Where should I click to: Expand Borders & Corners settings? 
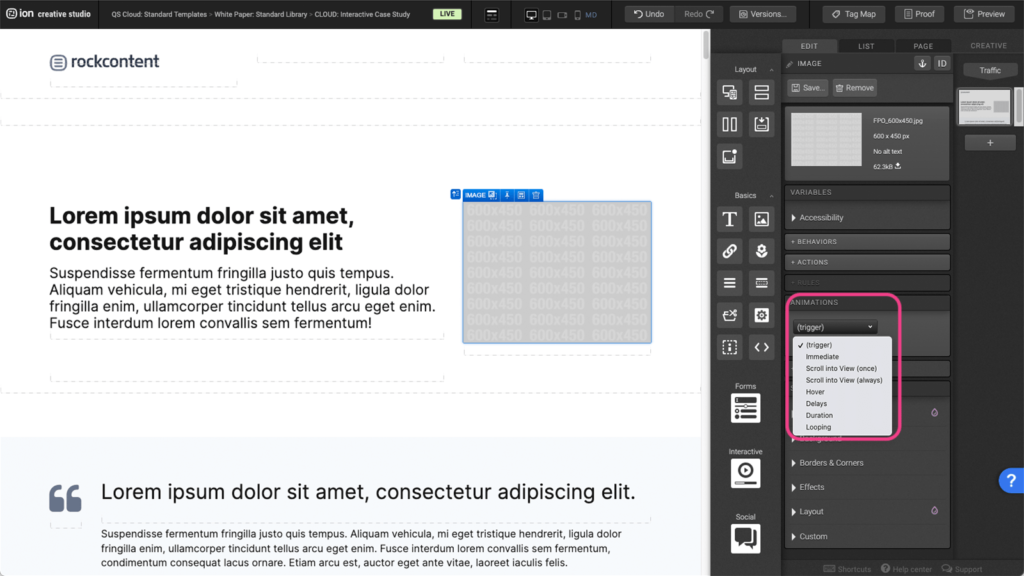[830, 463]
